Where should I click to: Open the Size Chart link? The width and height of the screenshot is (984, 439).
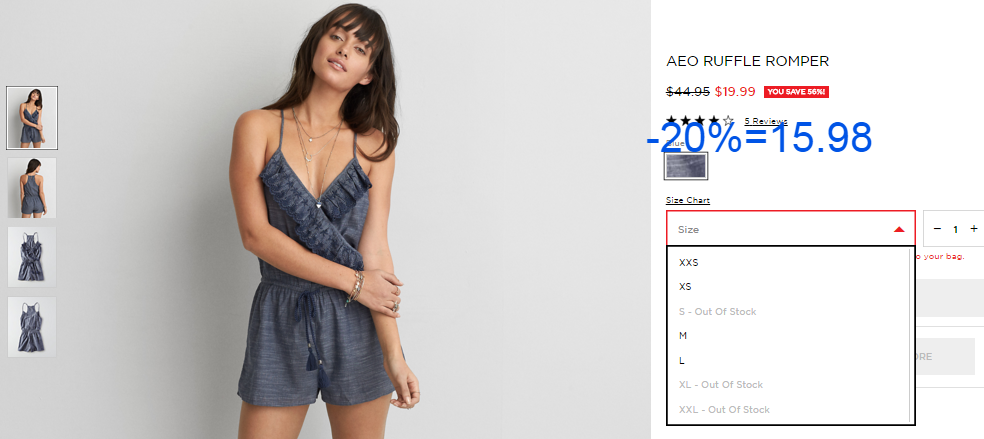688,200
